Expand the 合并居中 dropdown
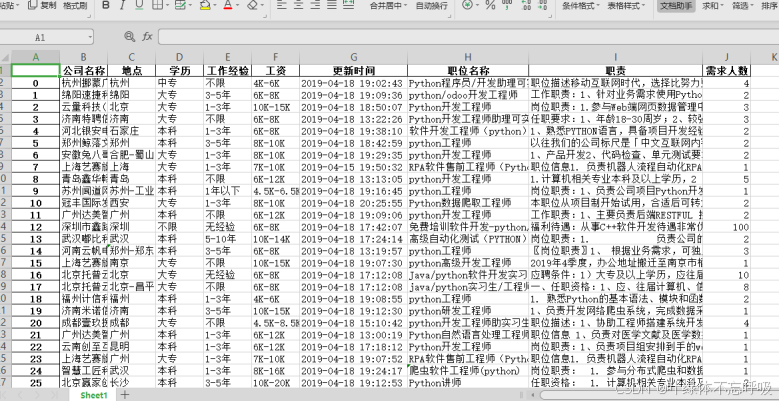This screenshot has height=402, width=779. coord(405,6)
